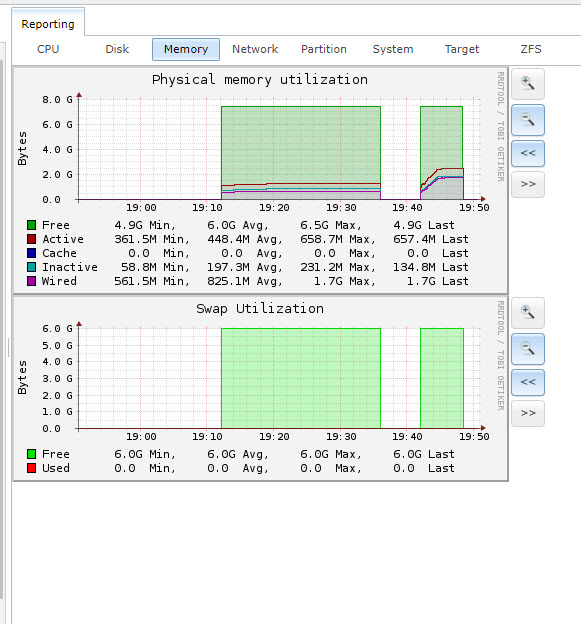Move Swap Utilization graph back with <<
The image size is (581, 624).
click(x=528, y=382)
